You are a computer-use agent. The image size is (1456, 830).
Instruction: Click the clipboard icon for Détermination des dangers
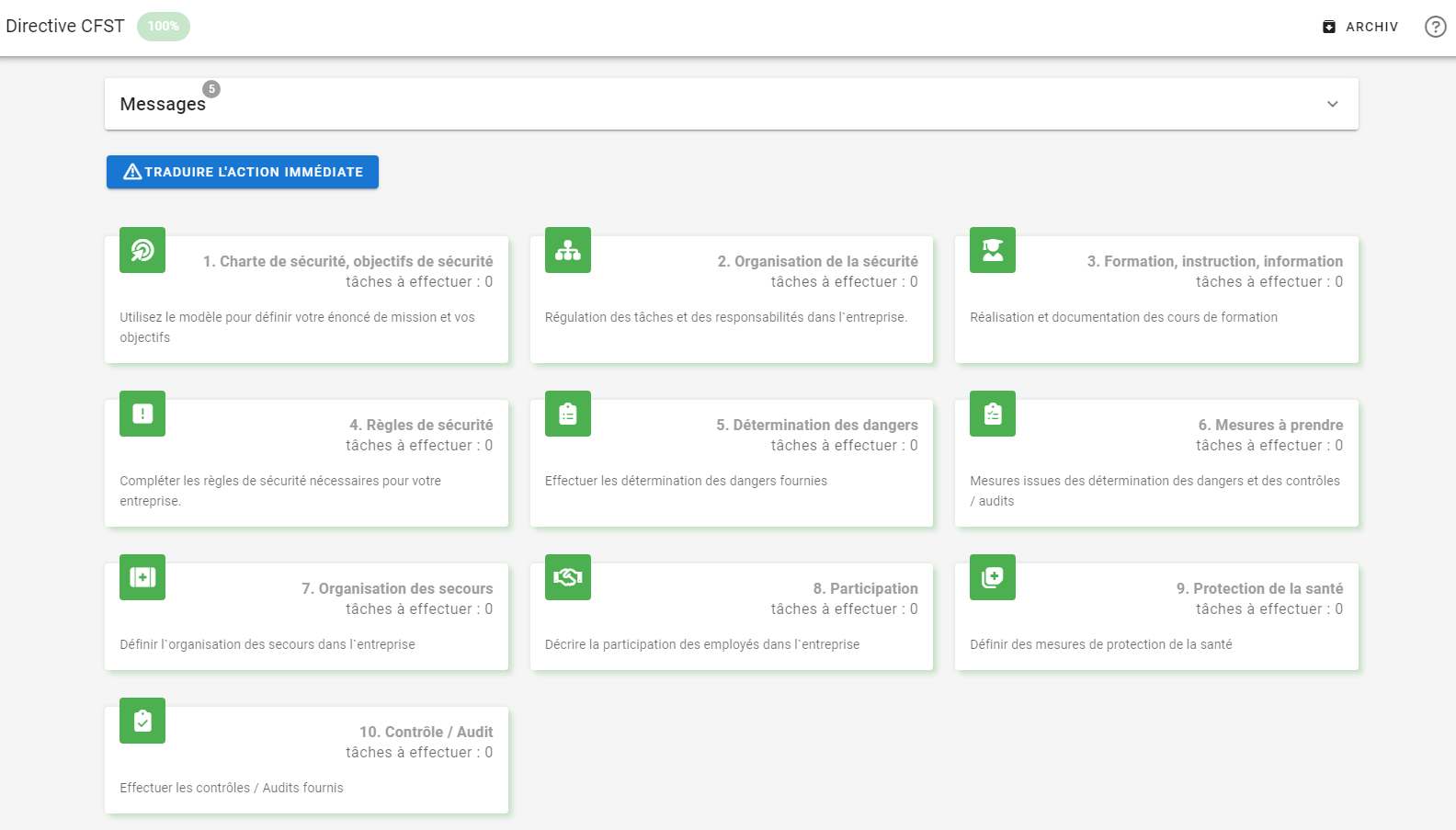click(x=568, y=414)
